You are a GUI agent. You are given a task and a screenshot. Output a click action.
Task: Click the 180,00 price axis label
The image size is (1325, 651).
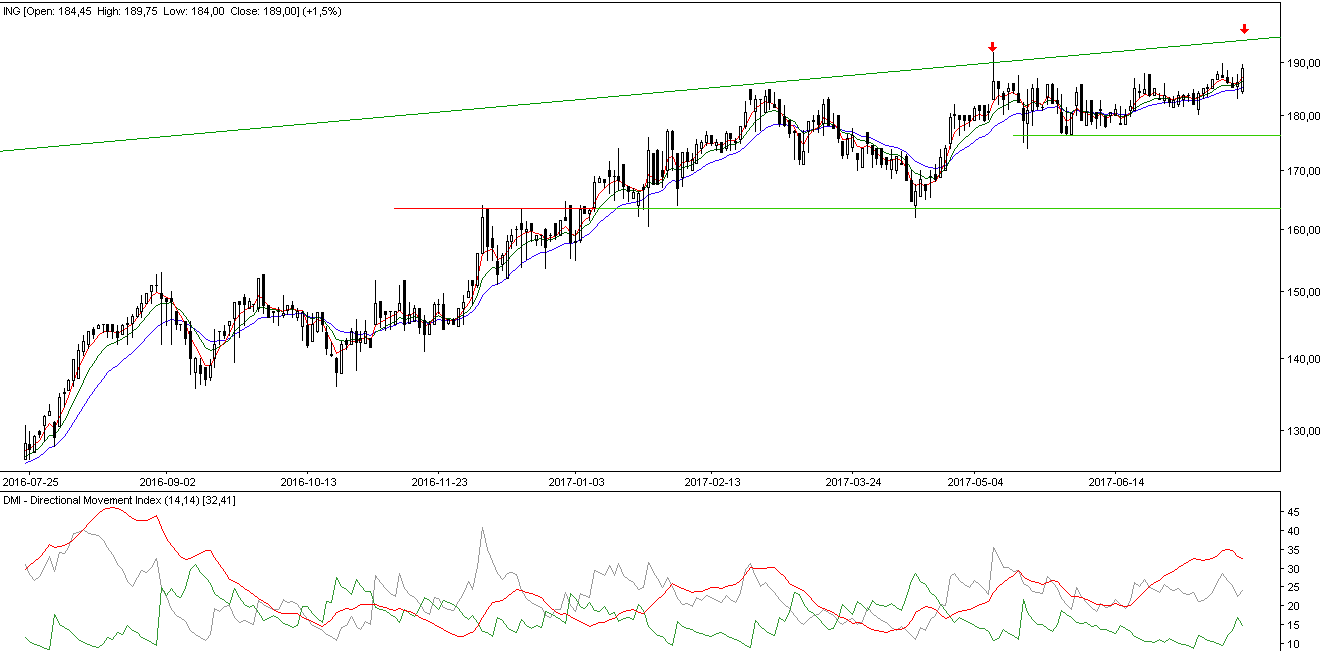click(x=1303, y=115)
